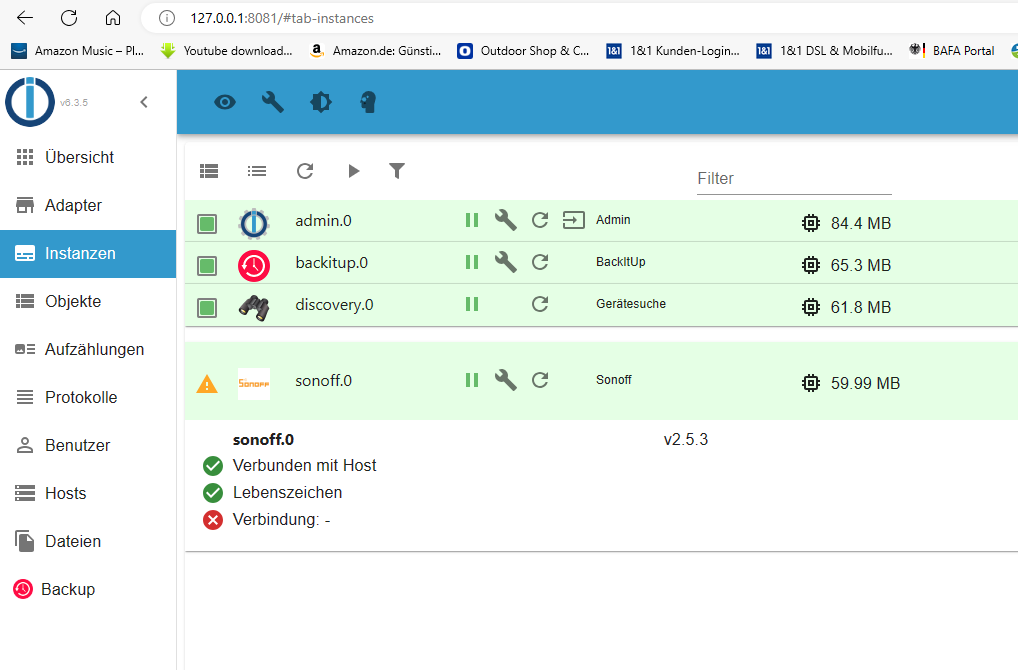Viewport: 1018px width, 670px height.
Task: Open Protokolle in sidebar
Action: pyautogui.click(x=88, y=397)
